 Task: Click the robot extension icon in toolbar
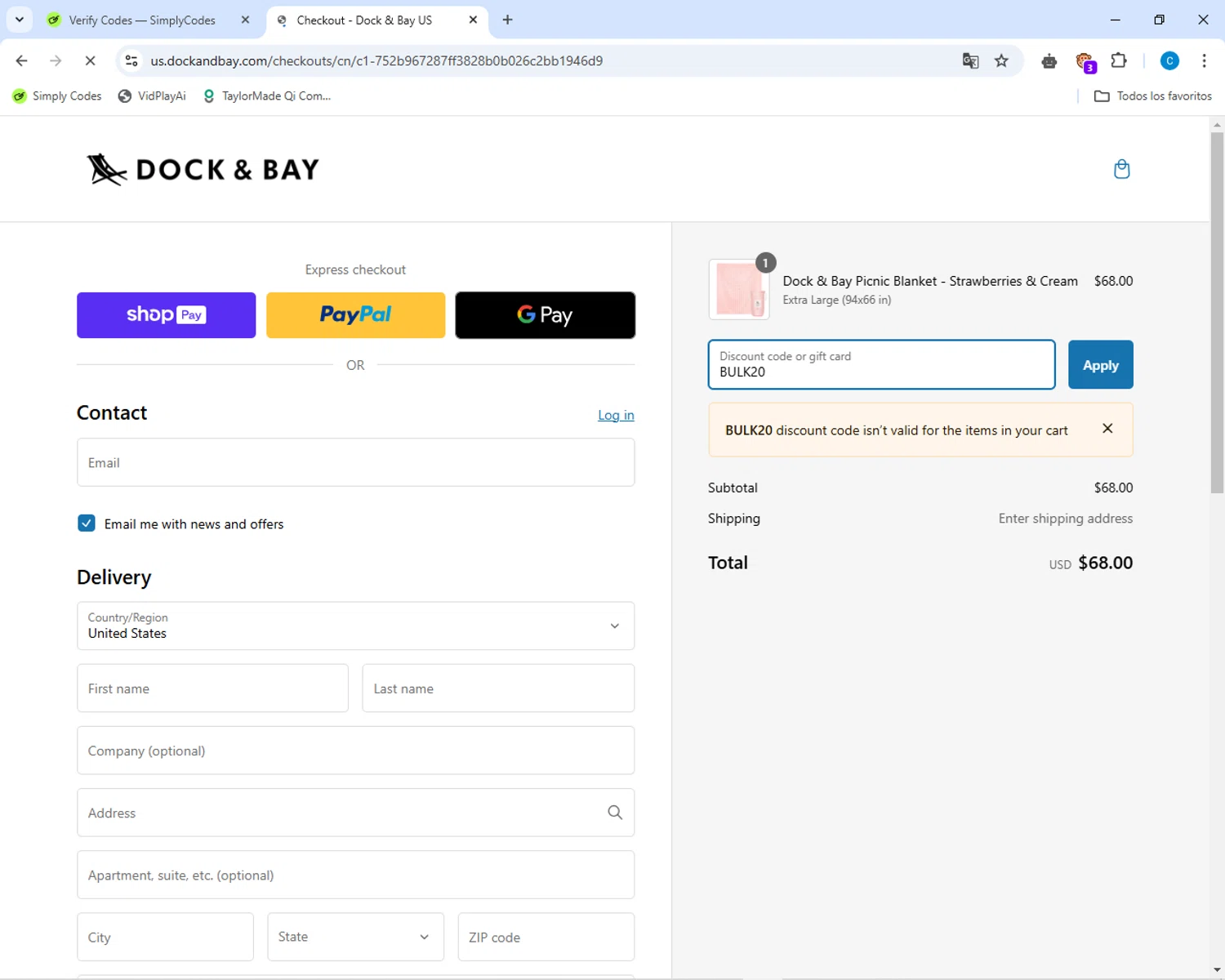(x=1049, y=60)
